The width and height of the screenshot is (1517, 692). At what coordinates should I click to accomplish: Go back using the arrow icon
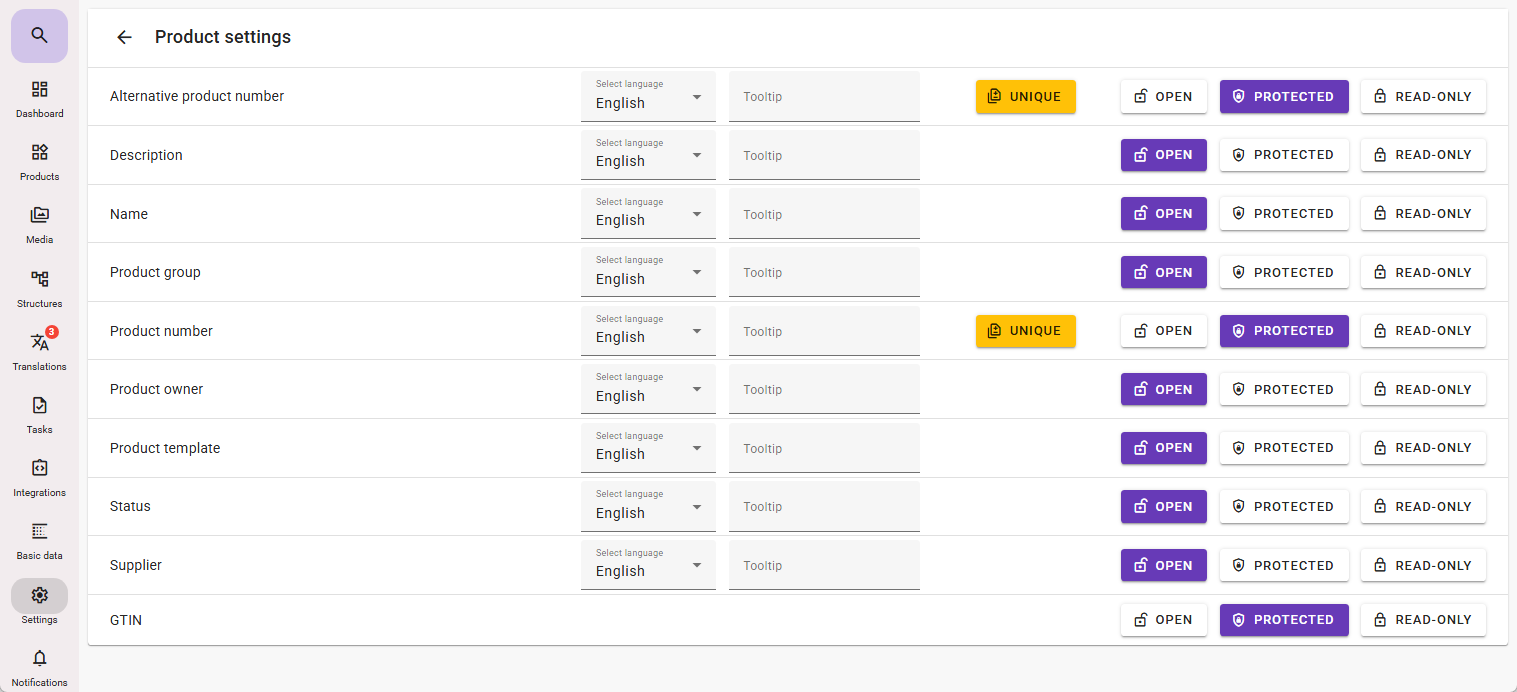[124, 37]
